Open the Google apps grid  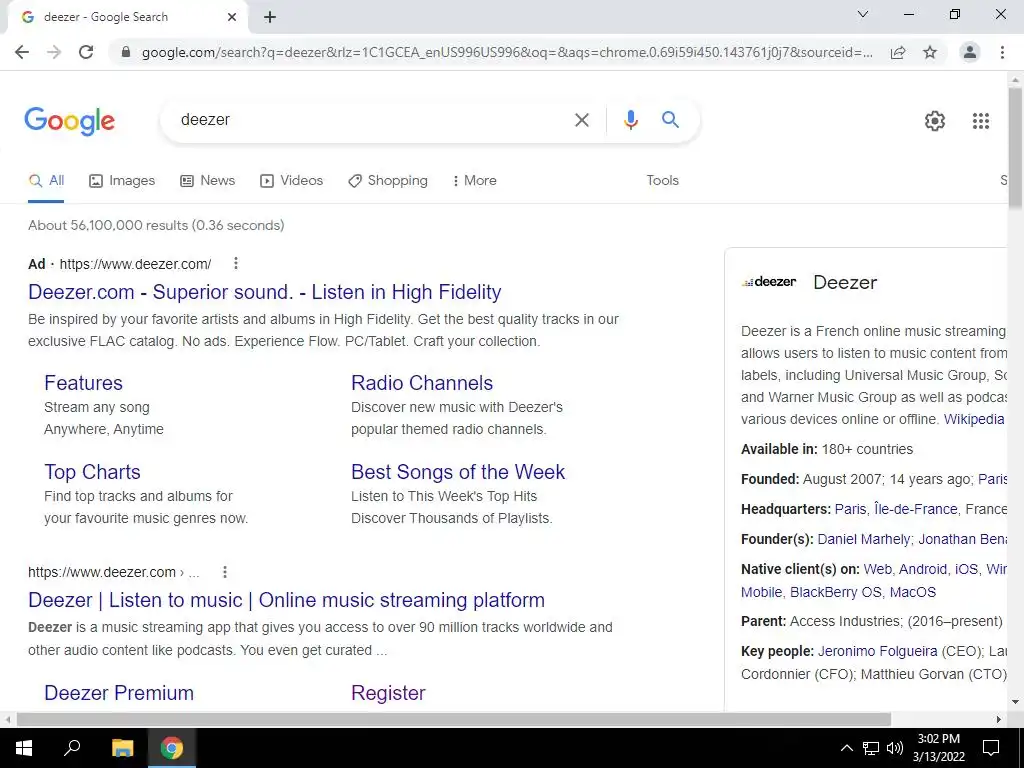pyautogui.click(x=980, y=121)
